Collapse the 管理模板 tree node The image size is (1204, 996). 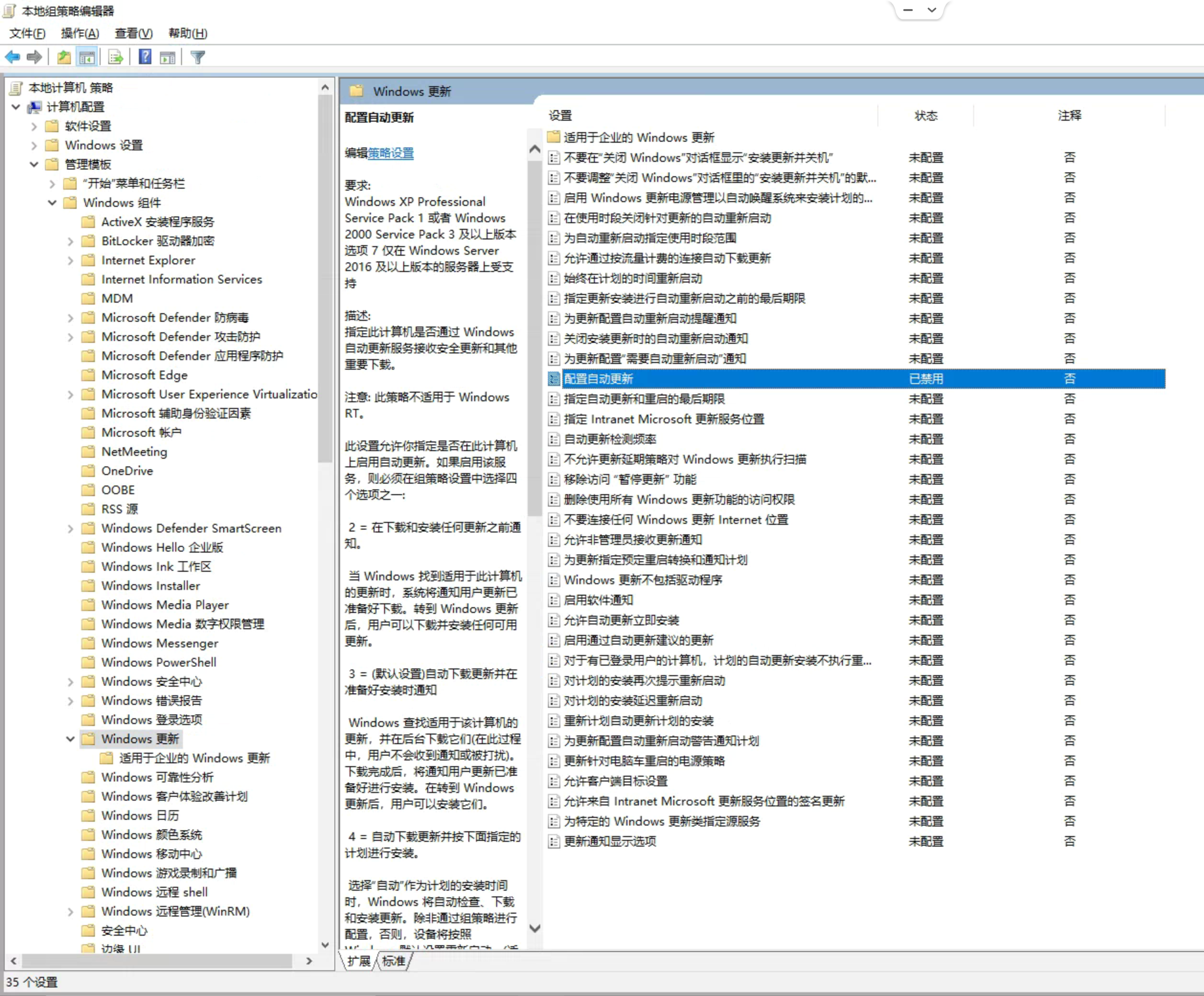[34, 165]
